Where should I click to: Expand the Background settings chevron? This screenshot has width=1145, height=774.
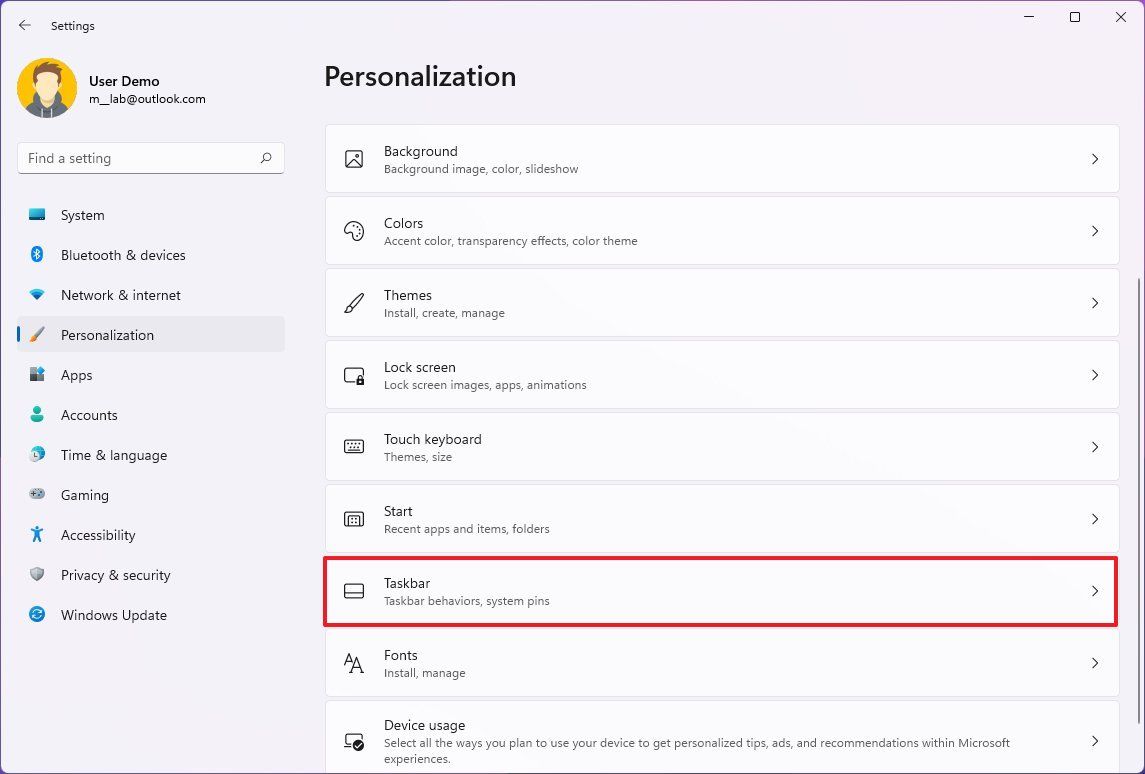pyautogui.click(x=1094, y=158)
